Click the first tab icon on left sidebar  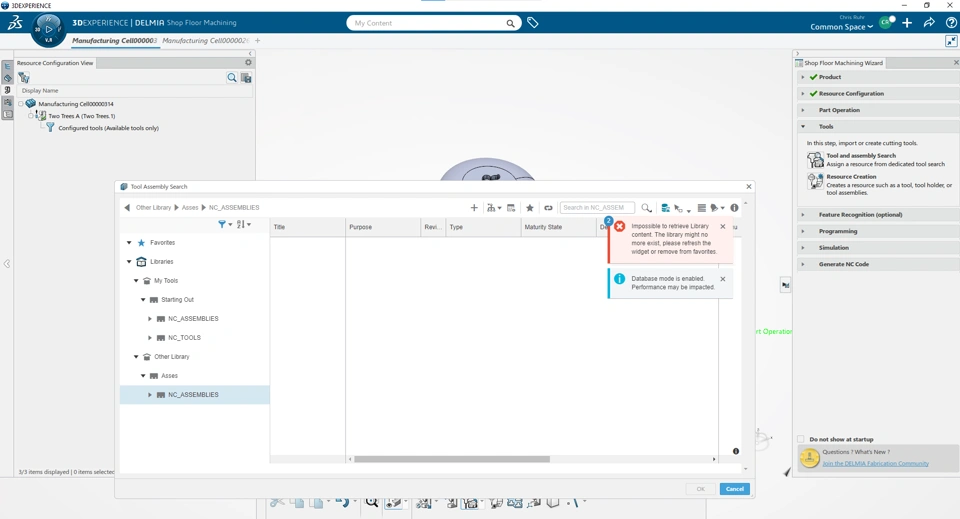(7, 66)
